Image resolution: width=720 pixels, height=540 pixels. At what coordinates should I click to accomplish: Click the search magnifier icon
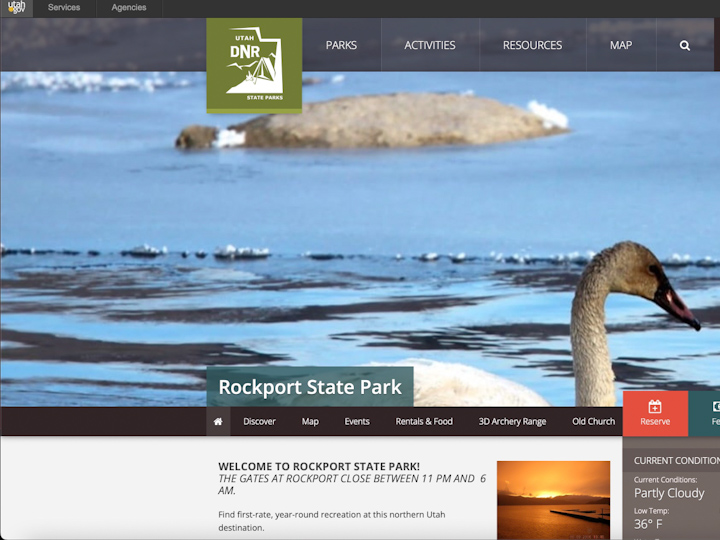pos(685,45)
